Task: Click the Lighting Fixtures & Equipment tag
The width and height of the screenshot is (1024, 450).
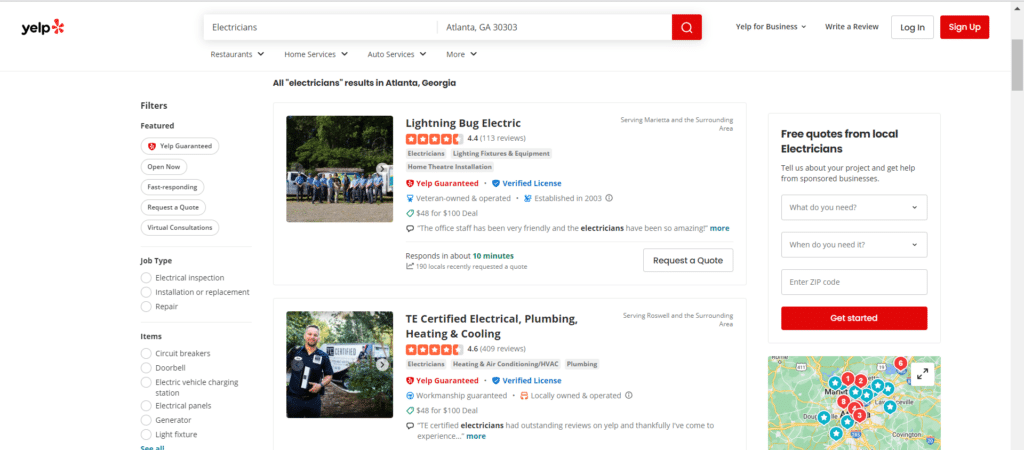Action: 501,153
